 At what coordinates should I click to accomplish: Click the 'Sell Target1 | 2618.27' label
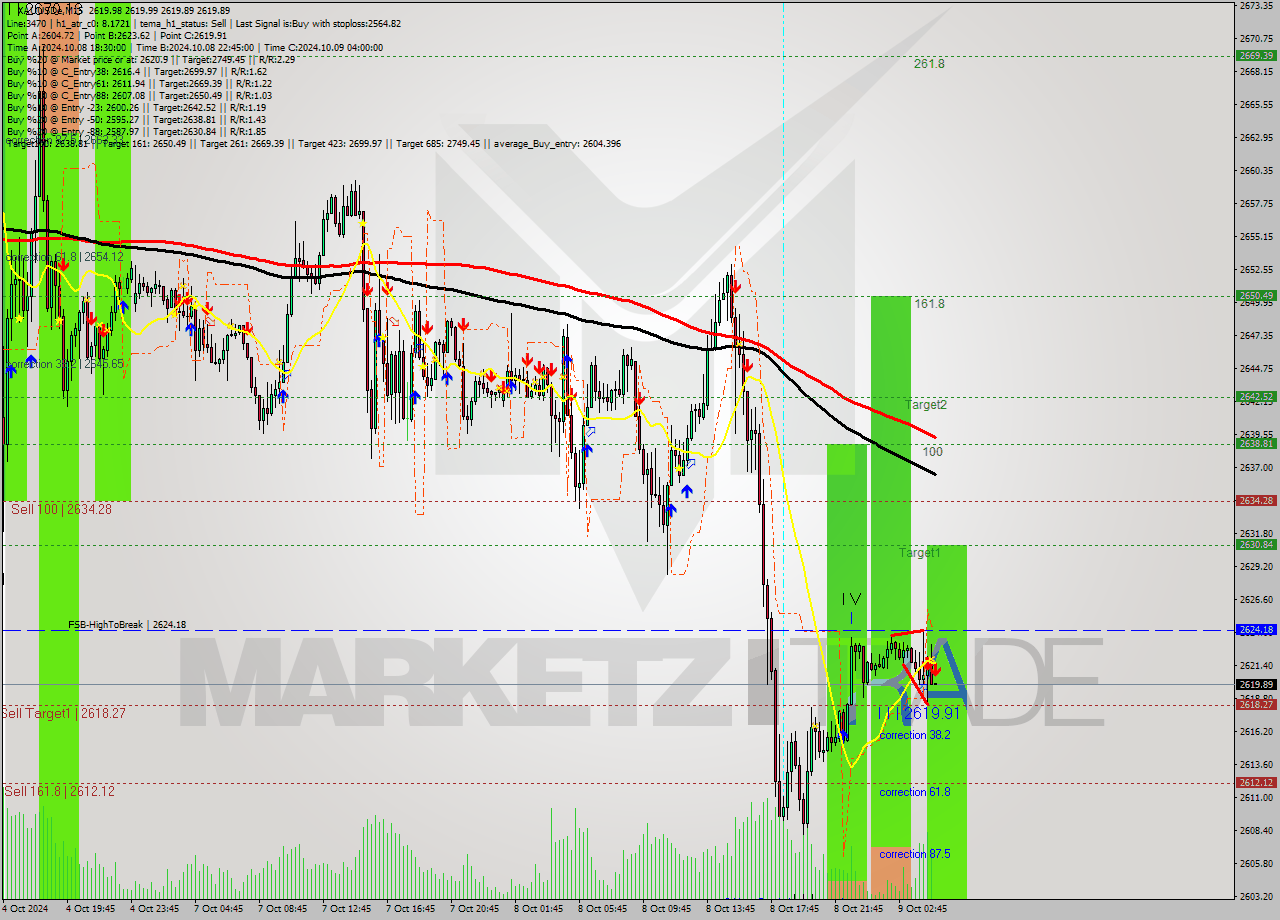tap(64, 713)
